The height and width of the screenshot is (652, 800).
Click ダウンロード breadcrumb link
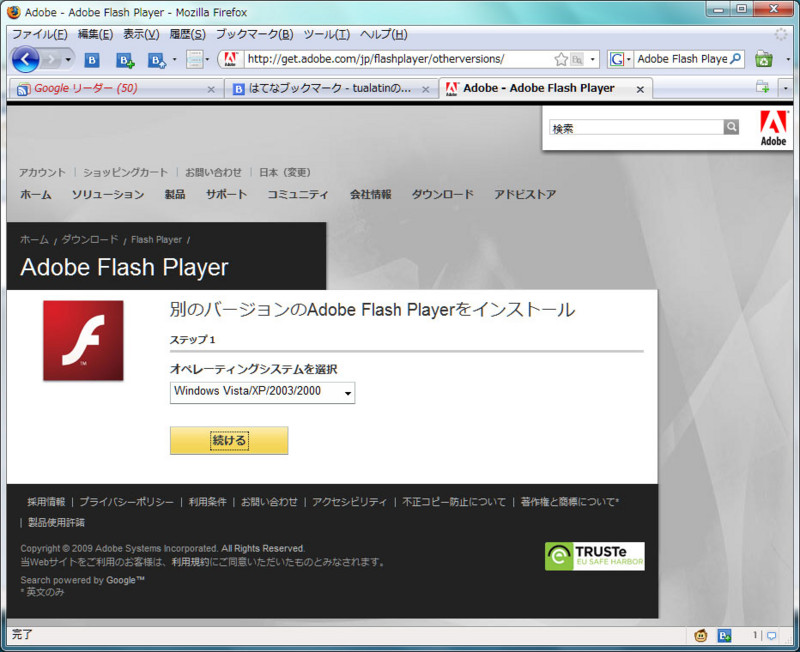(90, 239)
